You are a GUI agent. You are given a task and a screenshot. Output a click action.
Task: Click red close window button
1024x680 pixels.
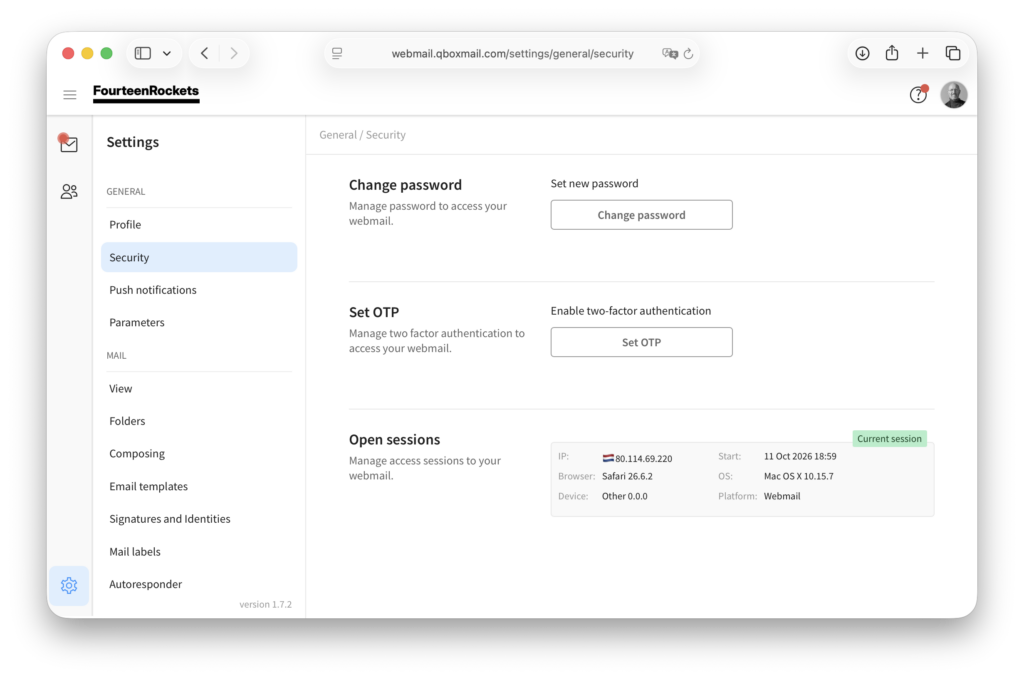click(x=68, y=54)
